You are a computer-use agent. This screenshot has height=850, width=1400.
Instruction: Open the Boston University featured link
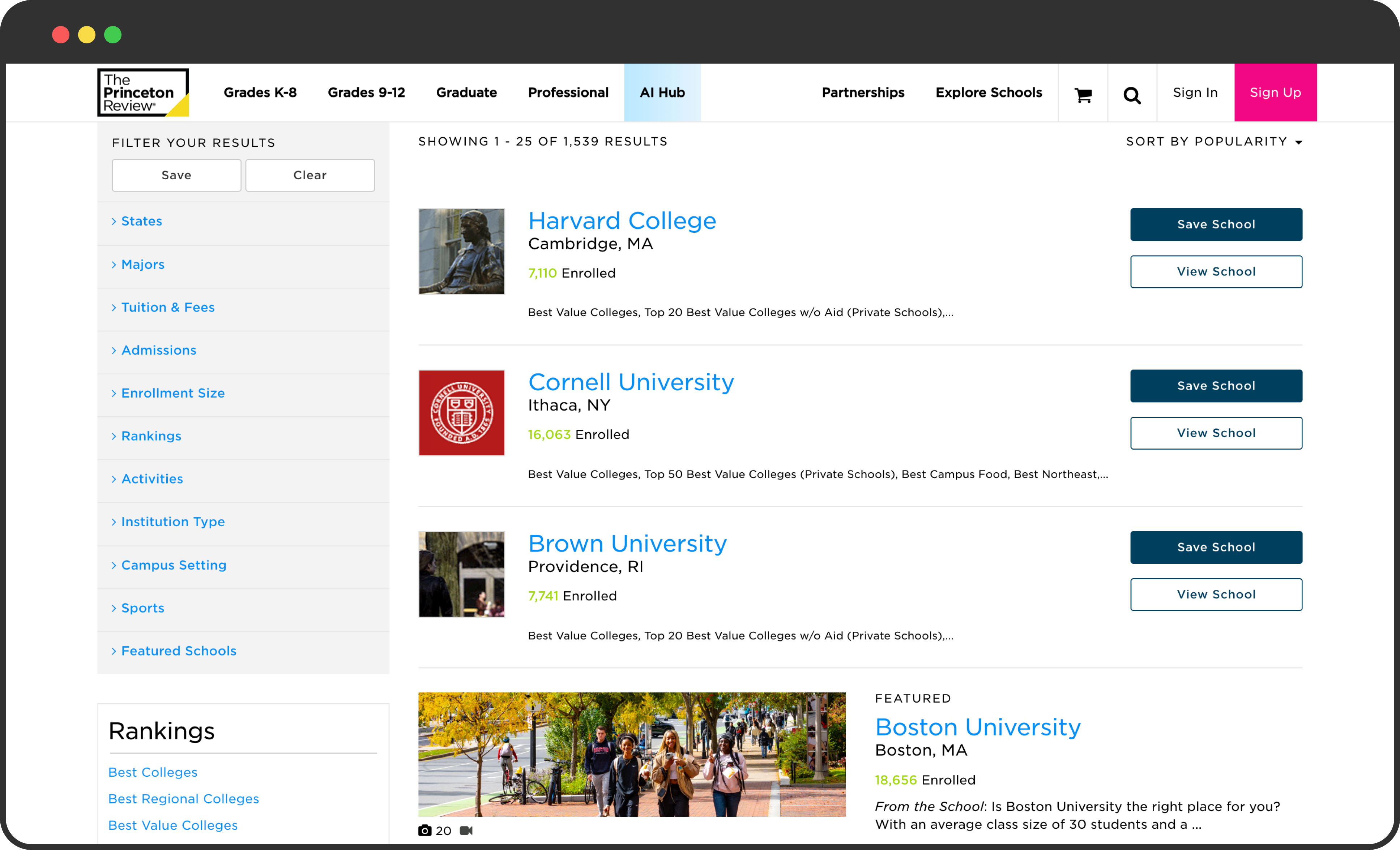coord(978,727)
